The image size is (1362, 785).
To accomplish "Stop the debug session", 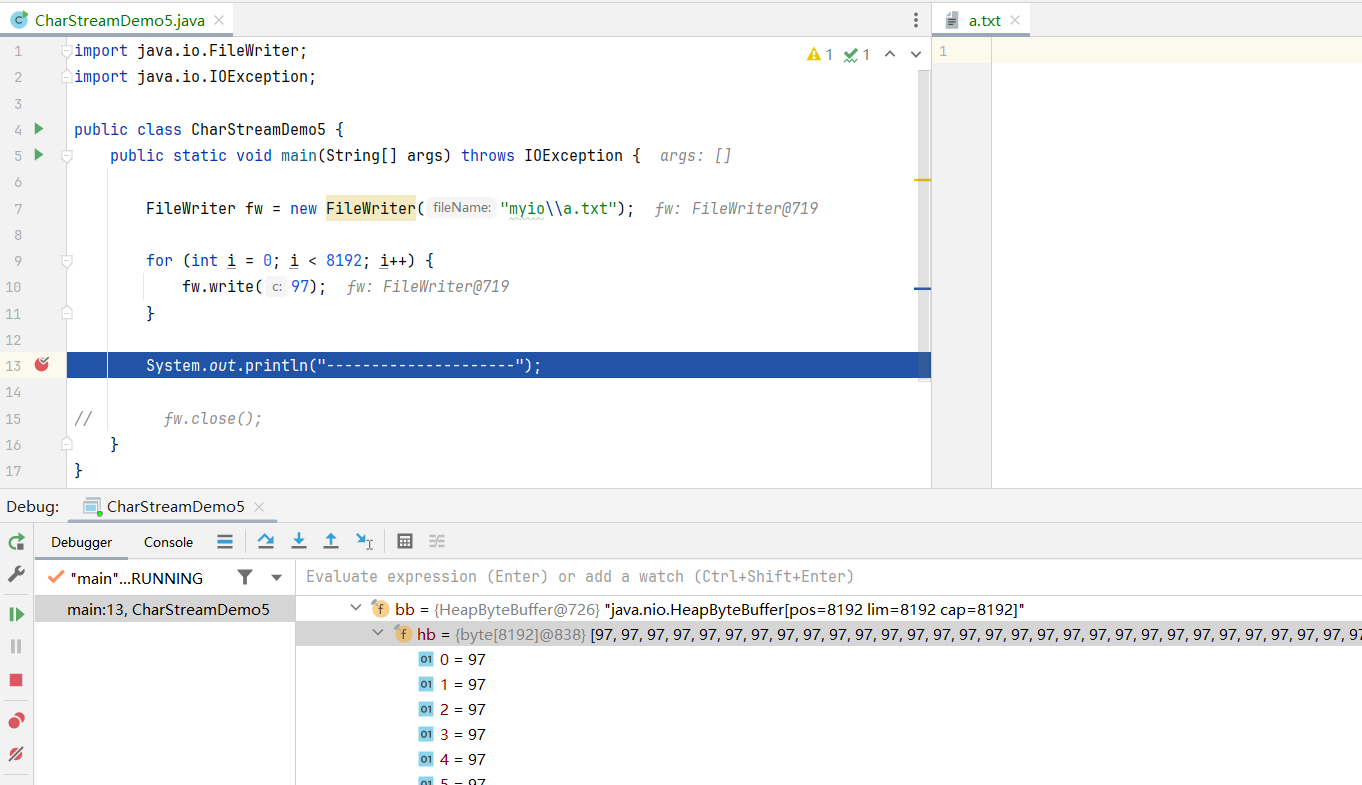I will pyautogui.click(x=16, y=680).
